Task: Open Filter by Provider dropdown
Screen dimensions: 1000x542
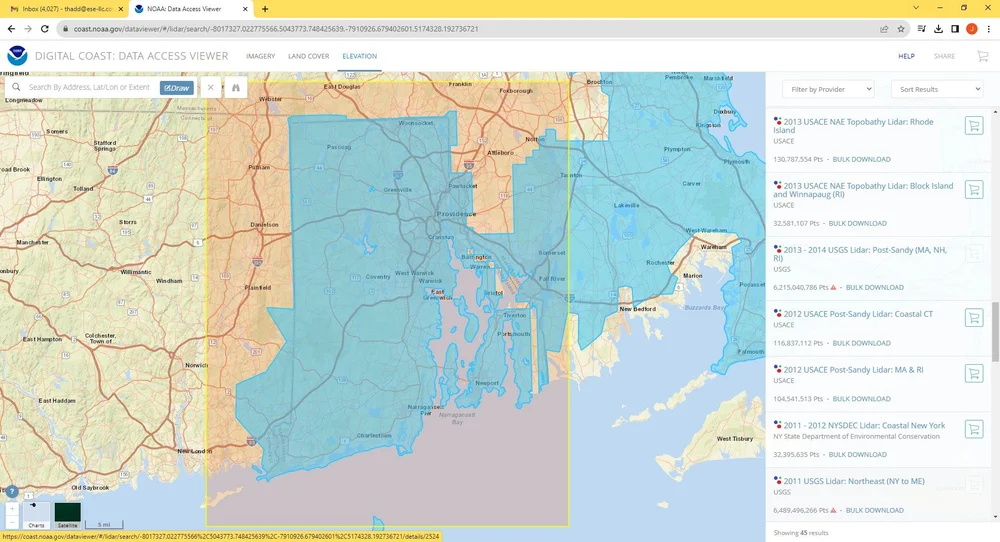Action: (828, 89)
